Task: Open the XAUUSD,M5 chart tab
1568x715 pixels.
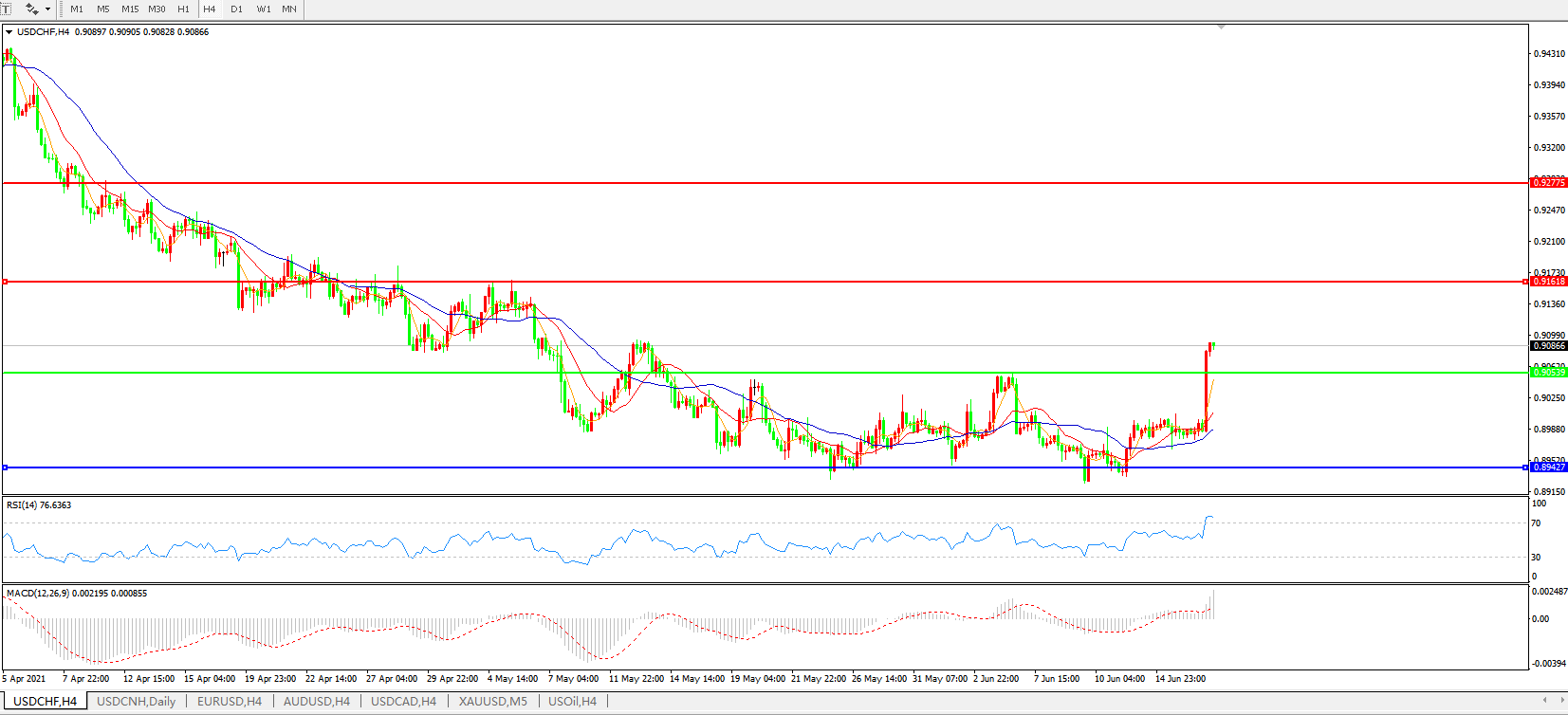Action: click(x=492, y=702)
